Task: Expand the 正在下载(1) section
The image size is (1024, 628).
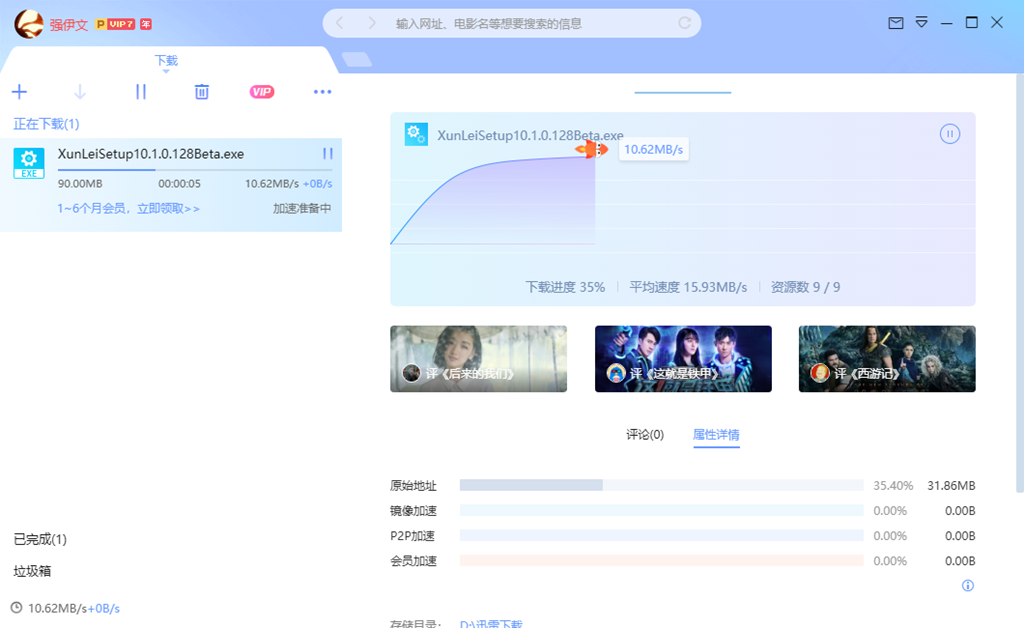Action: (46, 124)
